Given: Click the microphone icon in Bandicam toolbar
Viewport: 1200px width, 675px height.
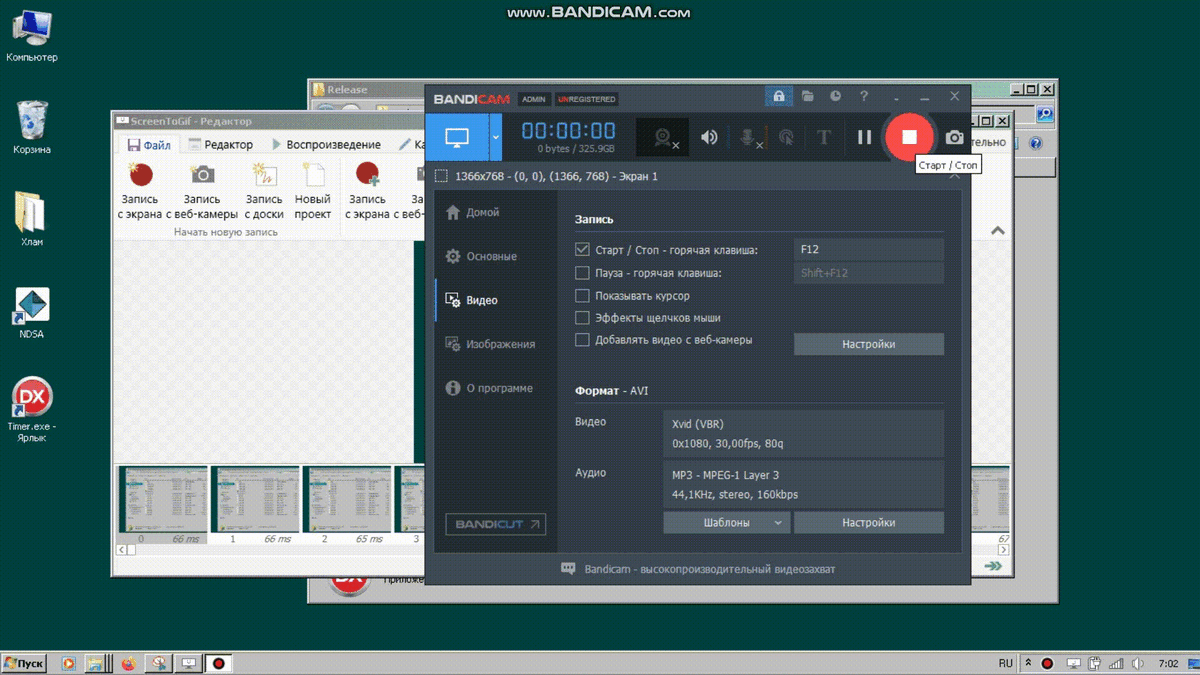Looking at the screenshot, I should pos(747,136).
